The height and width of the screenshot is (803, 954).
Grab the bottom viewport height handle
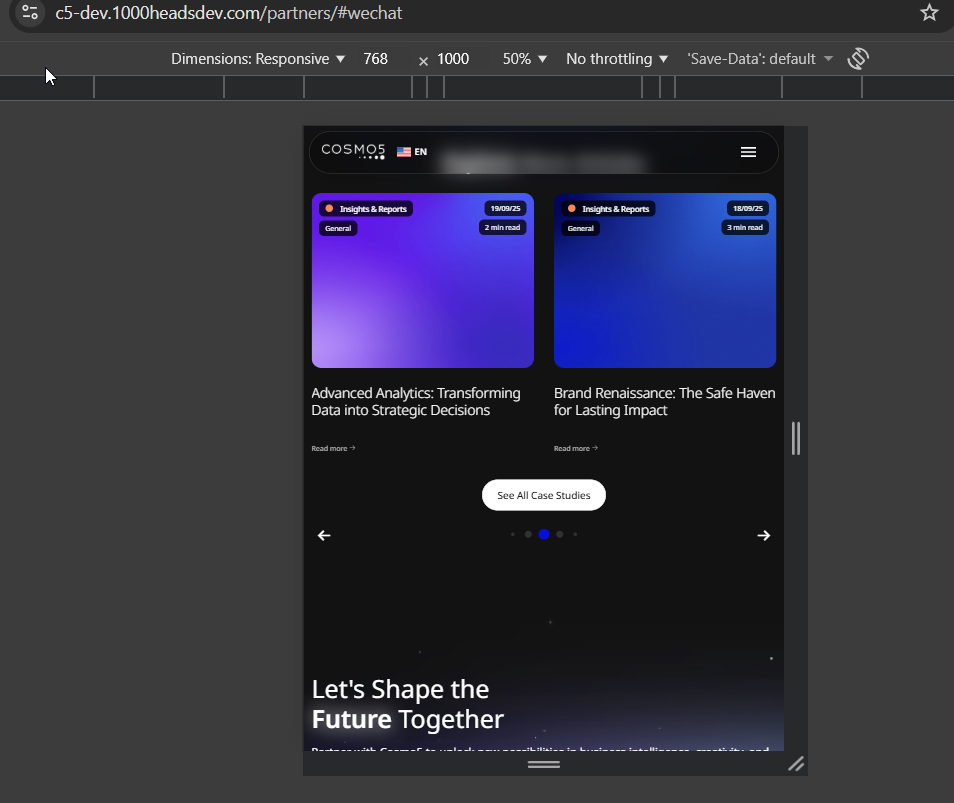click(x=544, y=764)
